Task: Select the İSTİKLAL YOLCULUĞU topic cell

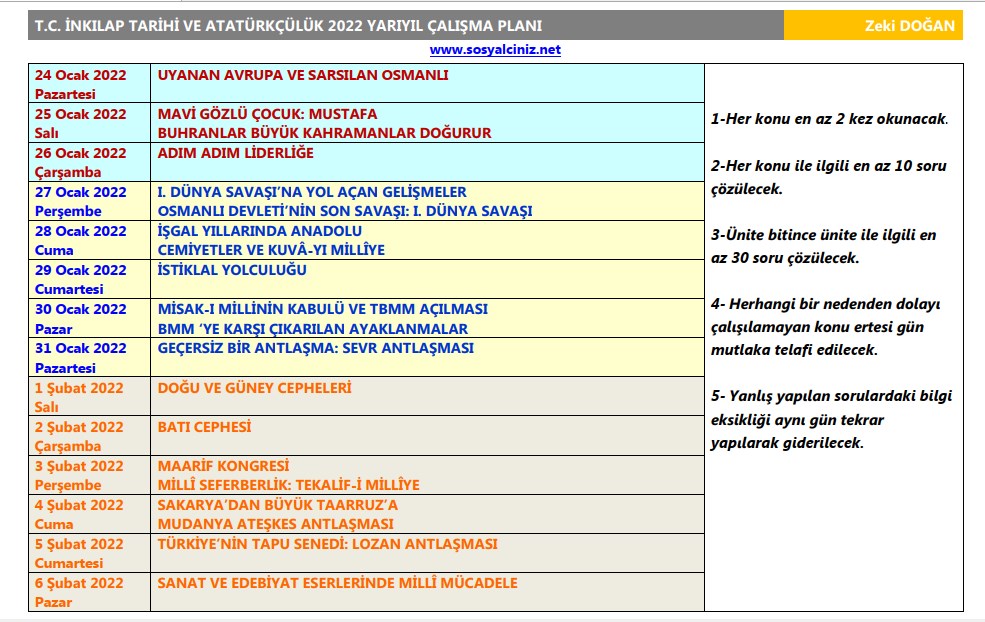Action: coord(232,270)
